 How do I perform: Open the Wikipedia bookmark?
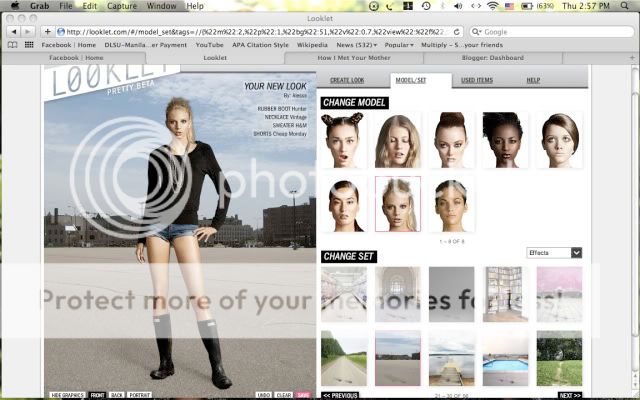point(312,45)
